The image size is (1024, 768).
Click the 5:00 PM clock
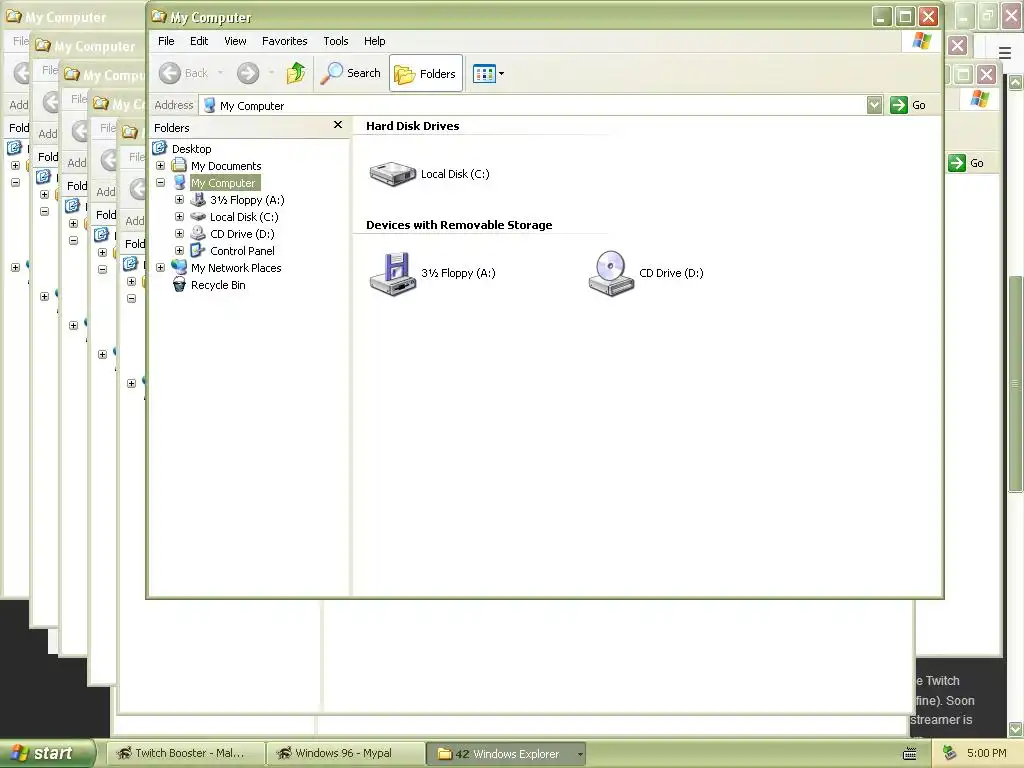[986, 753]
